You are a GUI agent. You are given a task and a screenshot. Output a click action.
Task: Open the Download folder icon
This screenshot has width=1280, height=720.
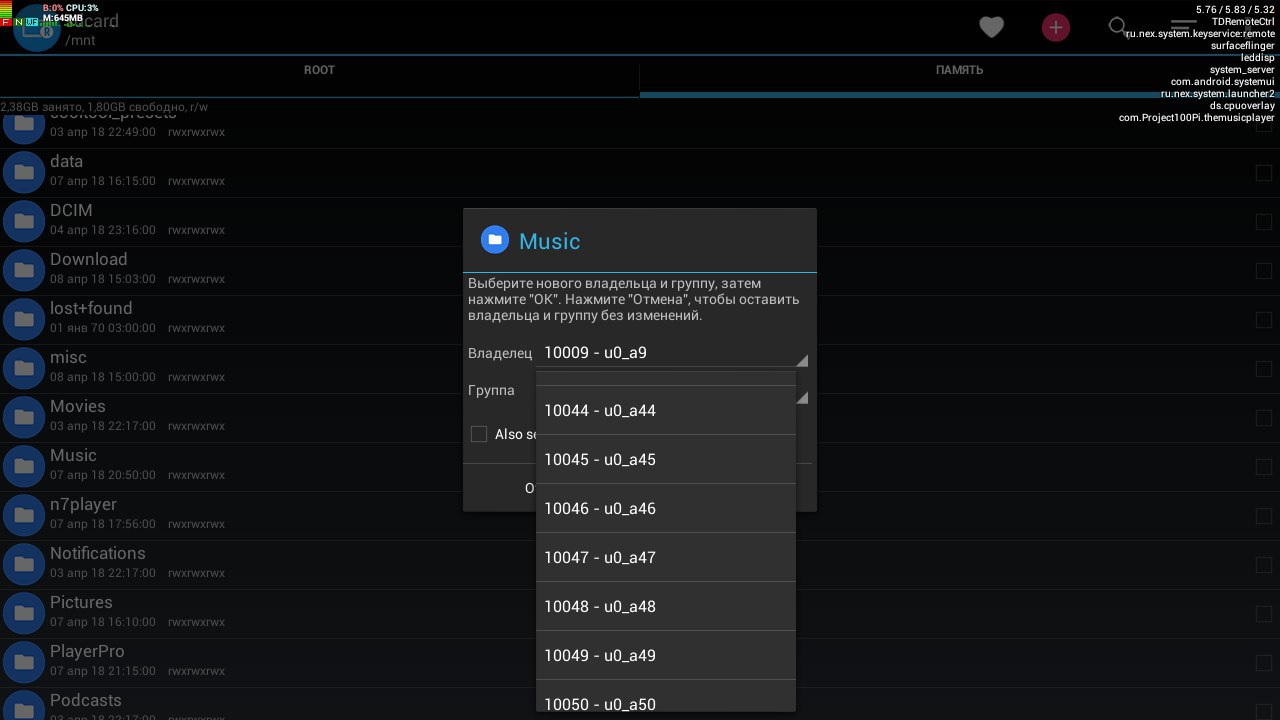pos(23,270)
